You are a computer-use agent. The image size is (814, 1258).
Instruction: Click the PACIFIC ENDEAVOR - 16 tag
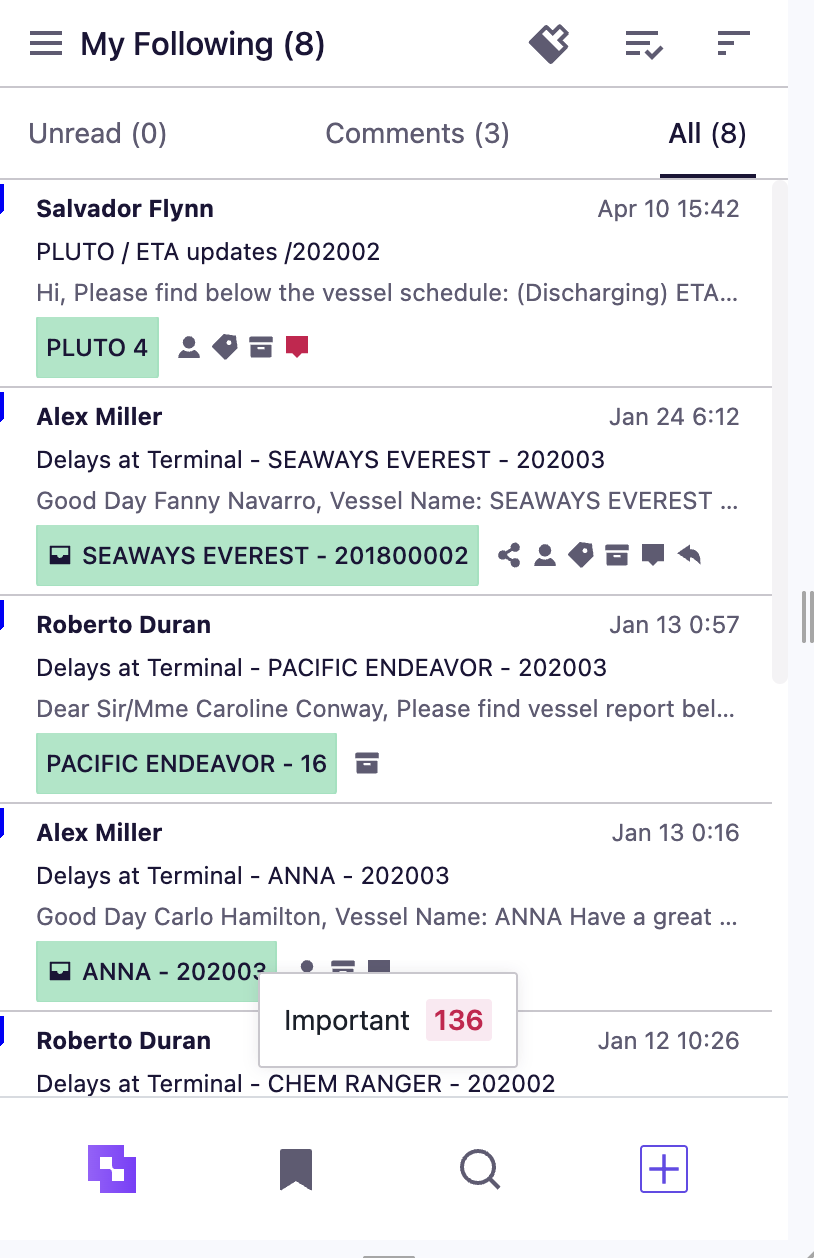pyautogui.click(x=186, y=763)
